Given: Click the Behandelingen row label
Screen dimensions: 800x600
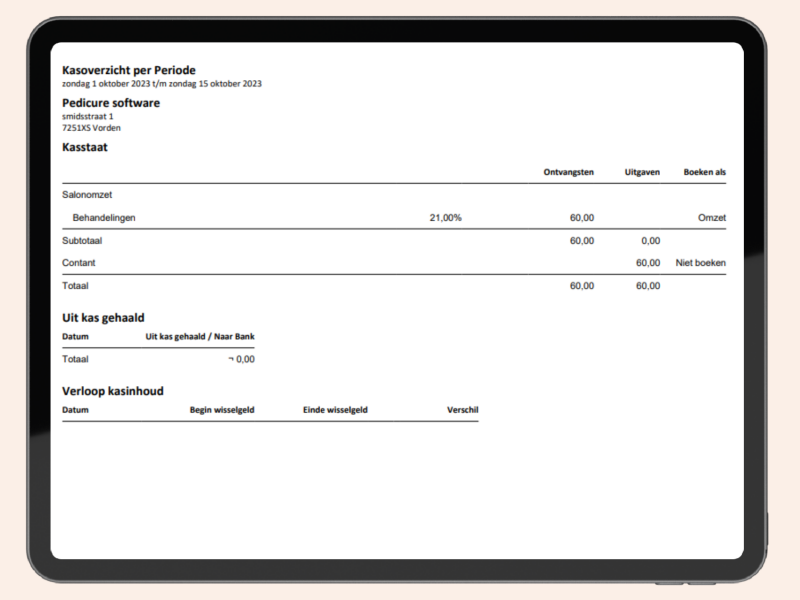Looking at the screenshot, I should pos(104,217).
